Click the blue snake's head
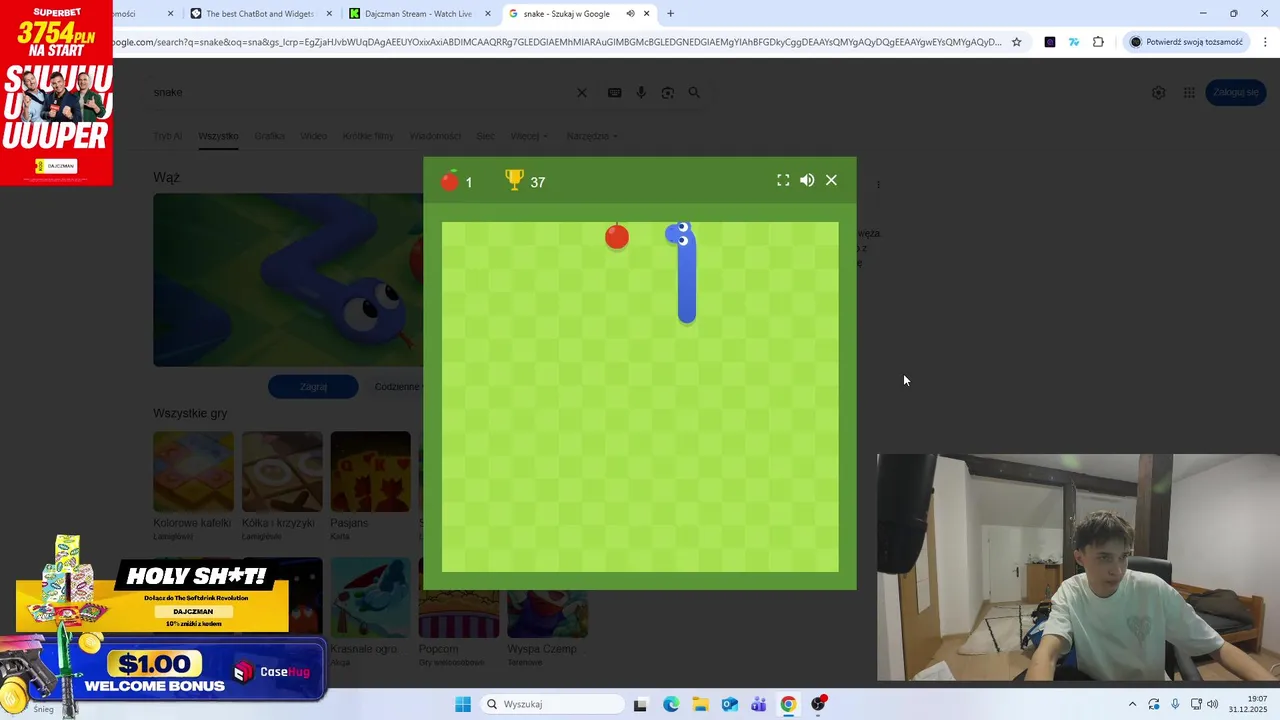 pos(681,234)
